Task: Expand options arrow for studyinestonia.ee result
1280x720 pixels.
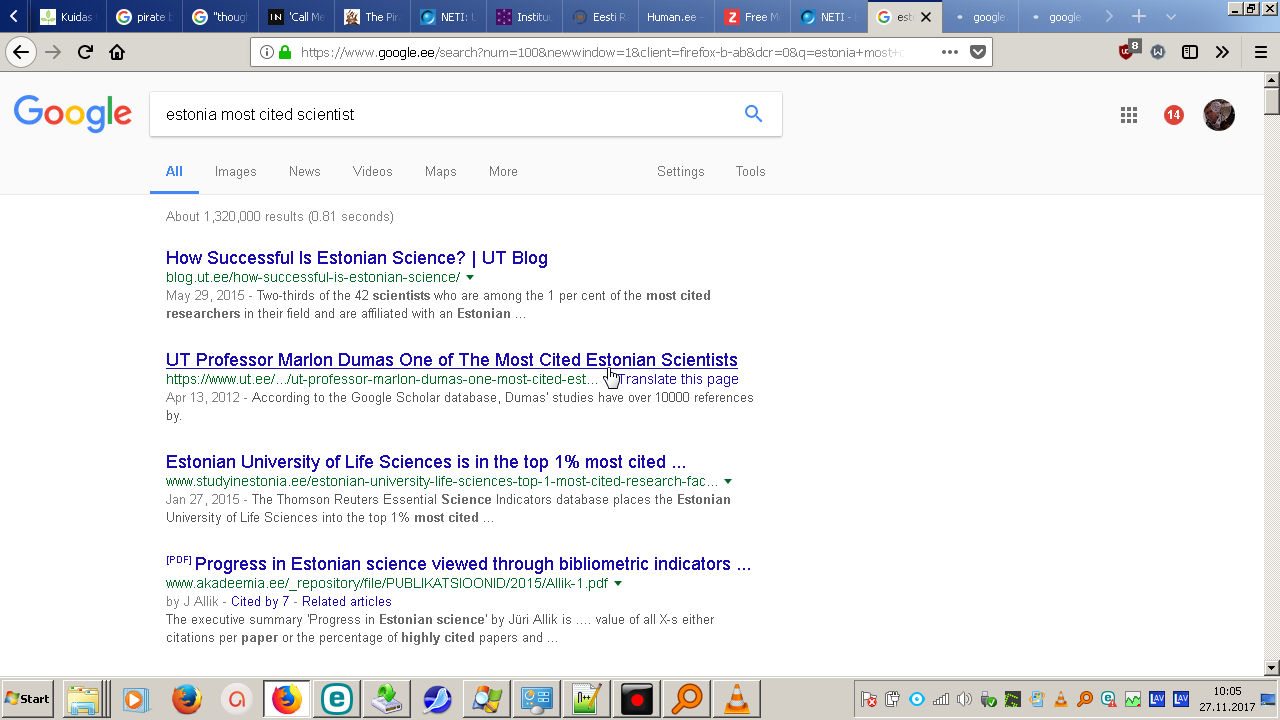Action: [728, 482]
